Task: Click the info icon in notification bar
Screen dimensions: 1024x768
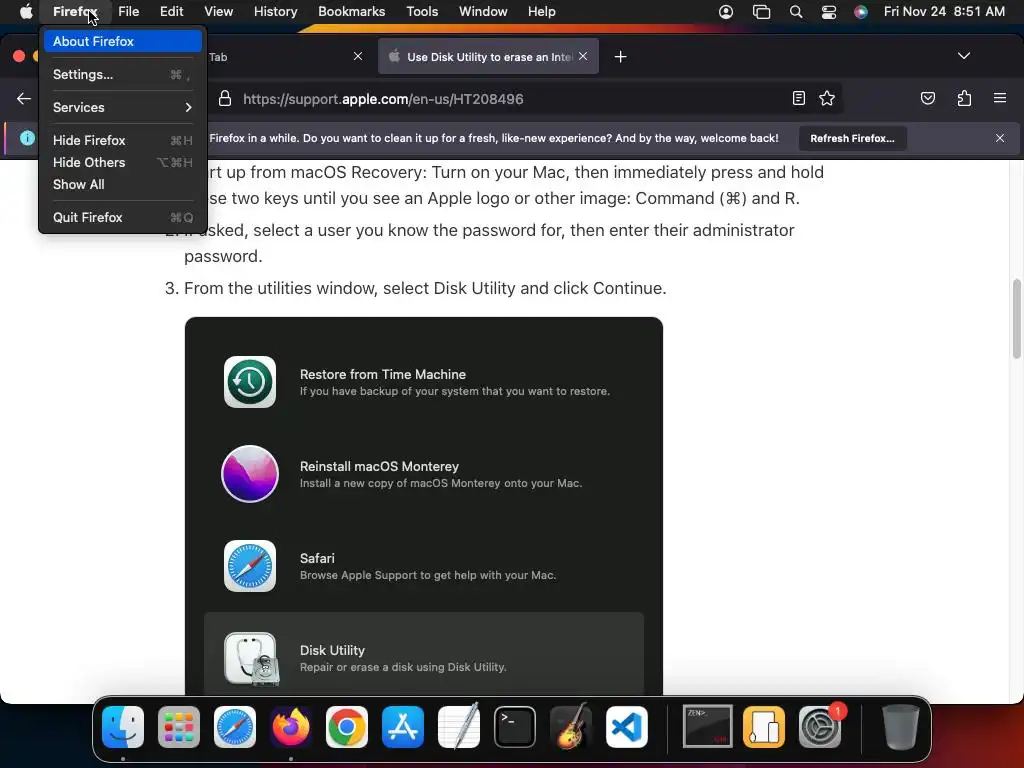Action: click(x=27, y=138)
